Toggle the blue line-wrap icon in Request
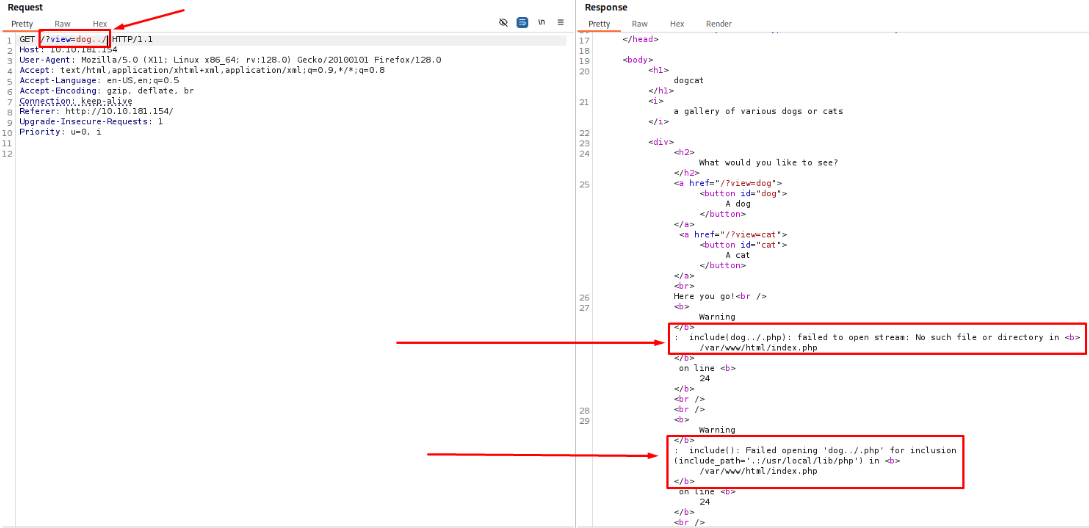 [x=522, y=23]
